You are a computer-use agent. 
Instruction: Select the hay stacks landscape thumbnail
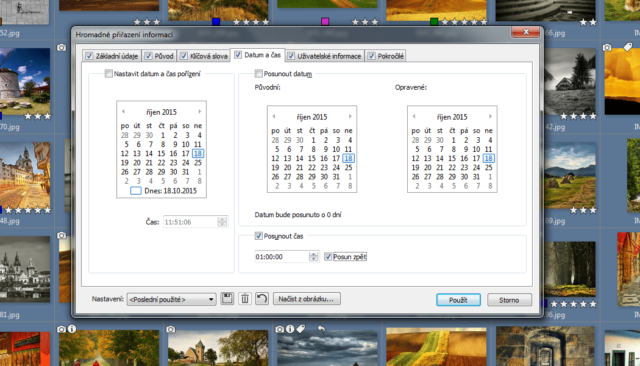[x=570, y=175]
